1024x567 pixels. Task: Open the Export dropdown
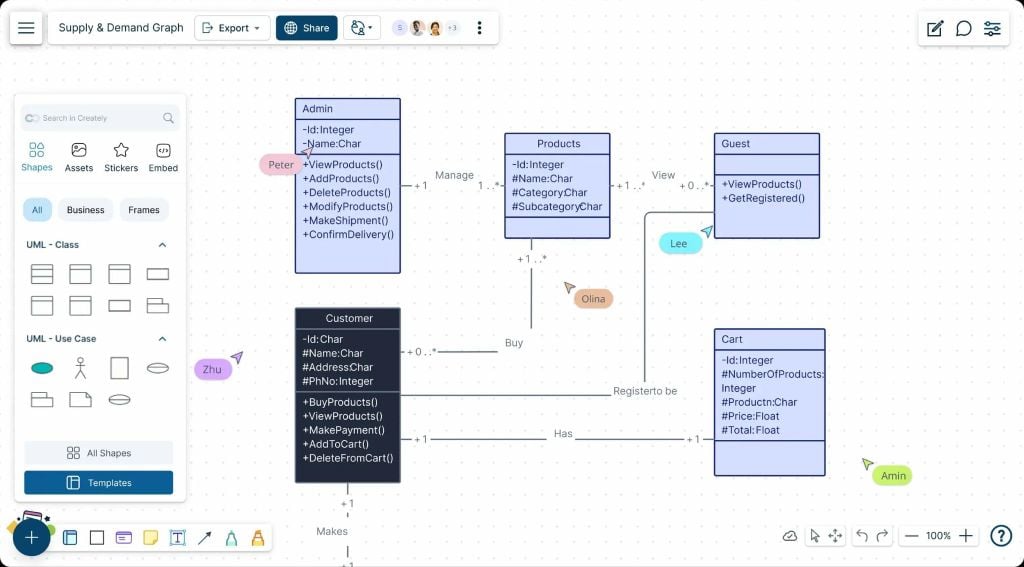pyautogui.click(x=232, y=28)
